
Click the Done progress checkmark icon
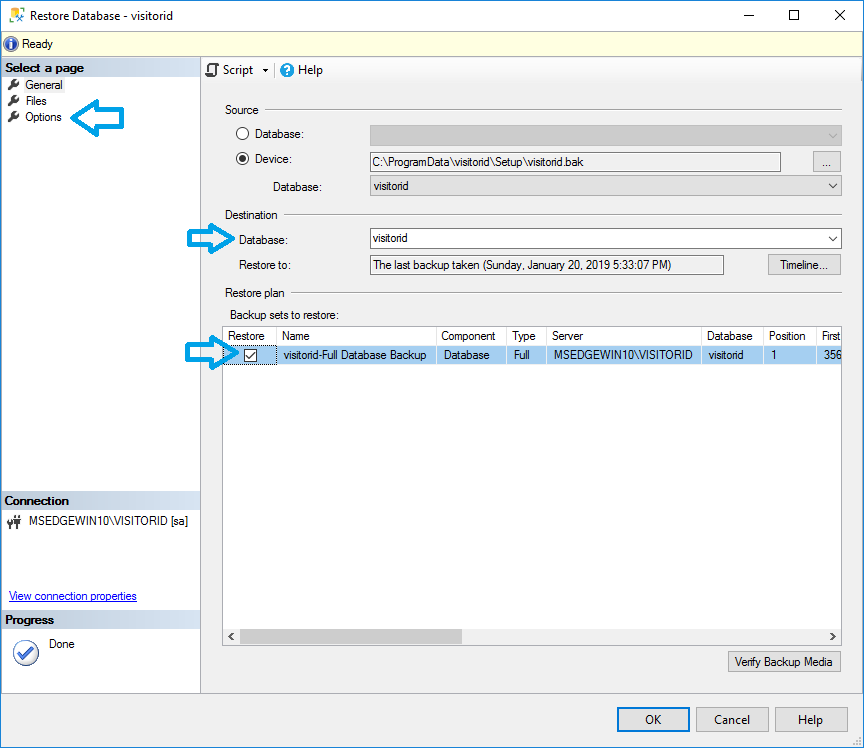coord(26,652)
